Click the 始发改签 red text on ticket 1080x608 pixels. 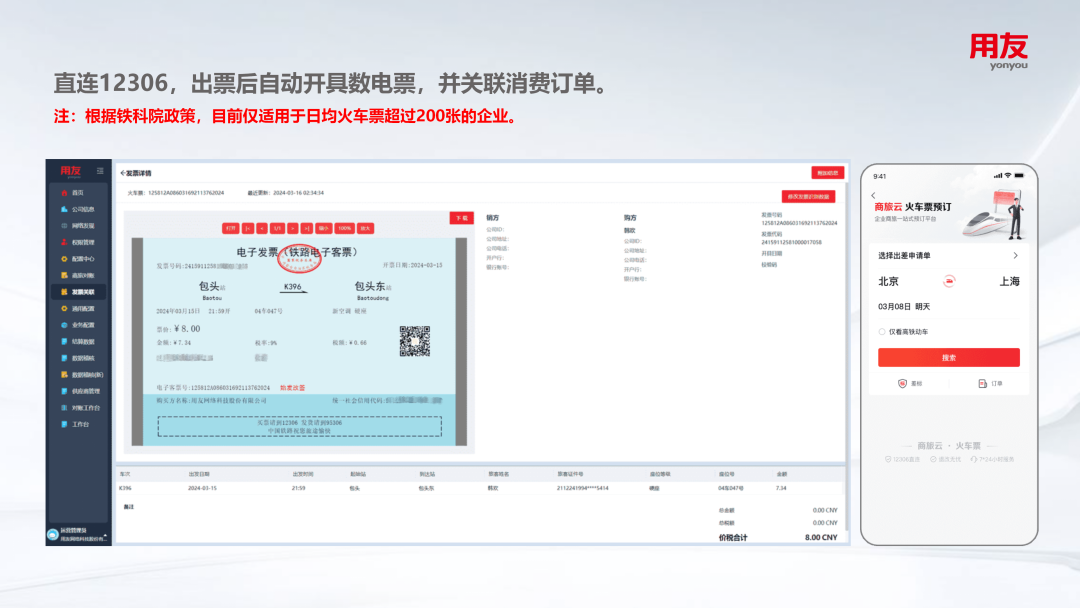[x=293, y=388]
